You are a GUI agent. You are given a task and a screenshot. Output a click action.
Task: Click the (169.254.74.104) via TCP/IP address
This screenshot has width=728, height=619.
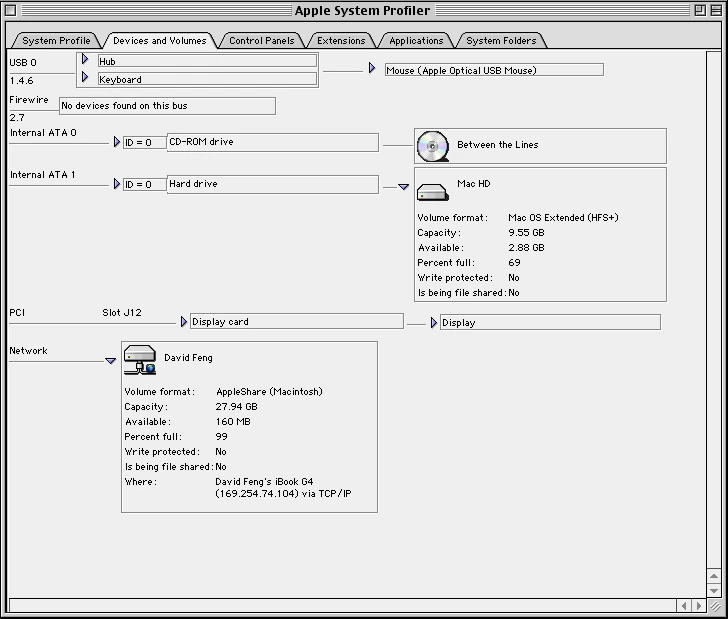[283, 494]
